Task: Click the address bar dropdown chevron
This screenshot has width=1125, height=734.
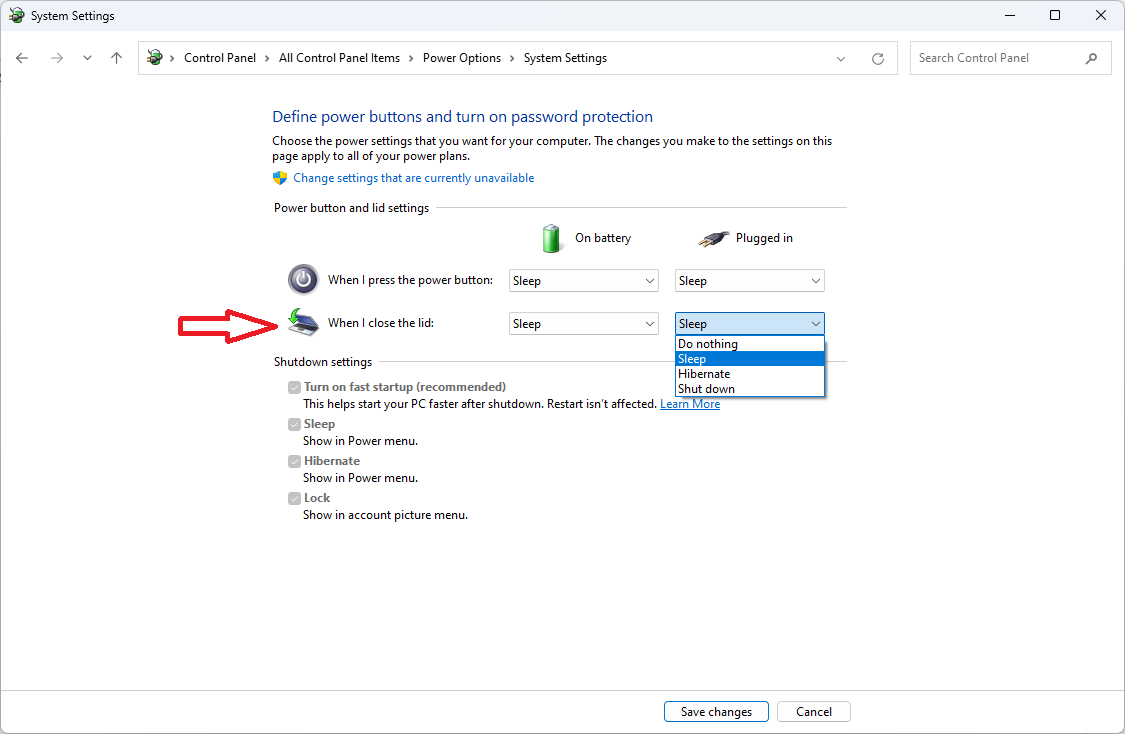Action: tap(841, 58)
